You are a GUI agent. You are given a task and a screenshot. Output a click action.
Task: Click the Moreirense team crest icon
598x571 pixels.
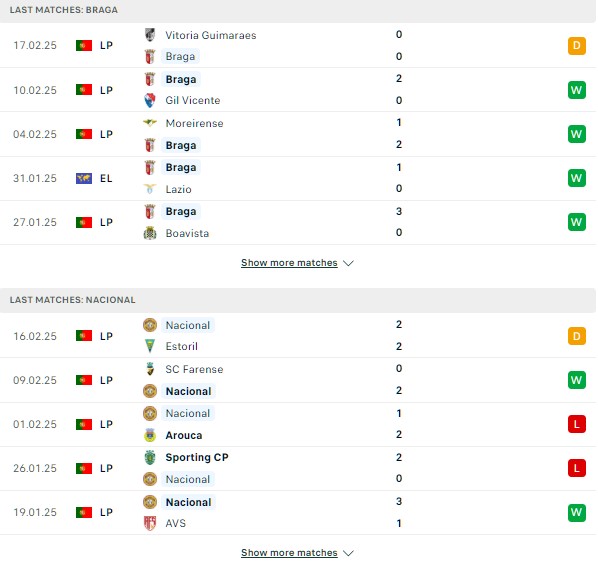point(150,123)
